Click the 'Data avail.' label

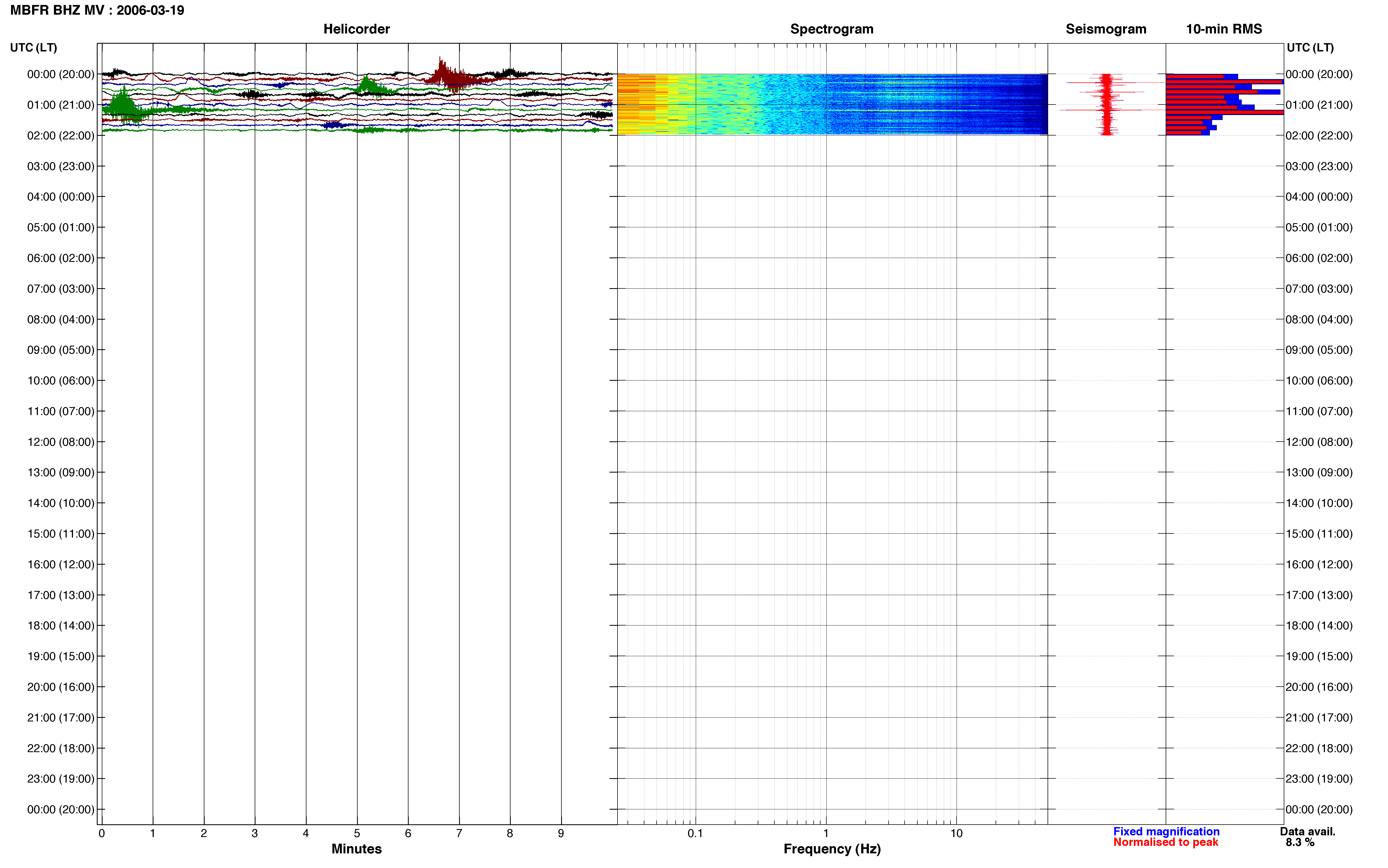click(1308, 831)
